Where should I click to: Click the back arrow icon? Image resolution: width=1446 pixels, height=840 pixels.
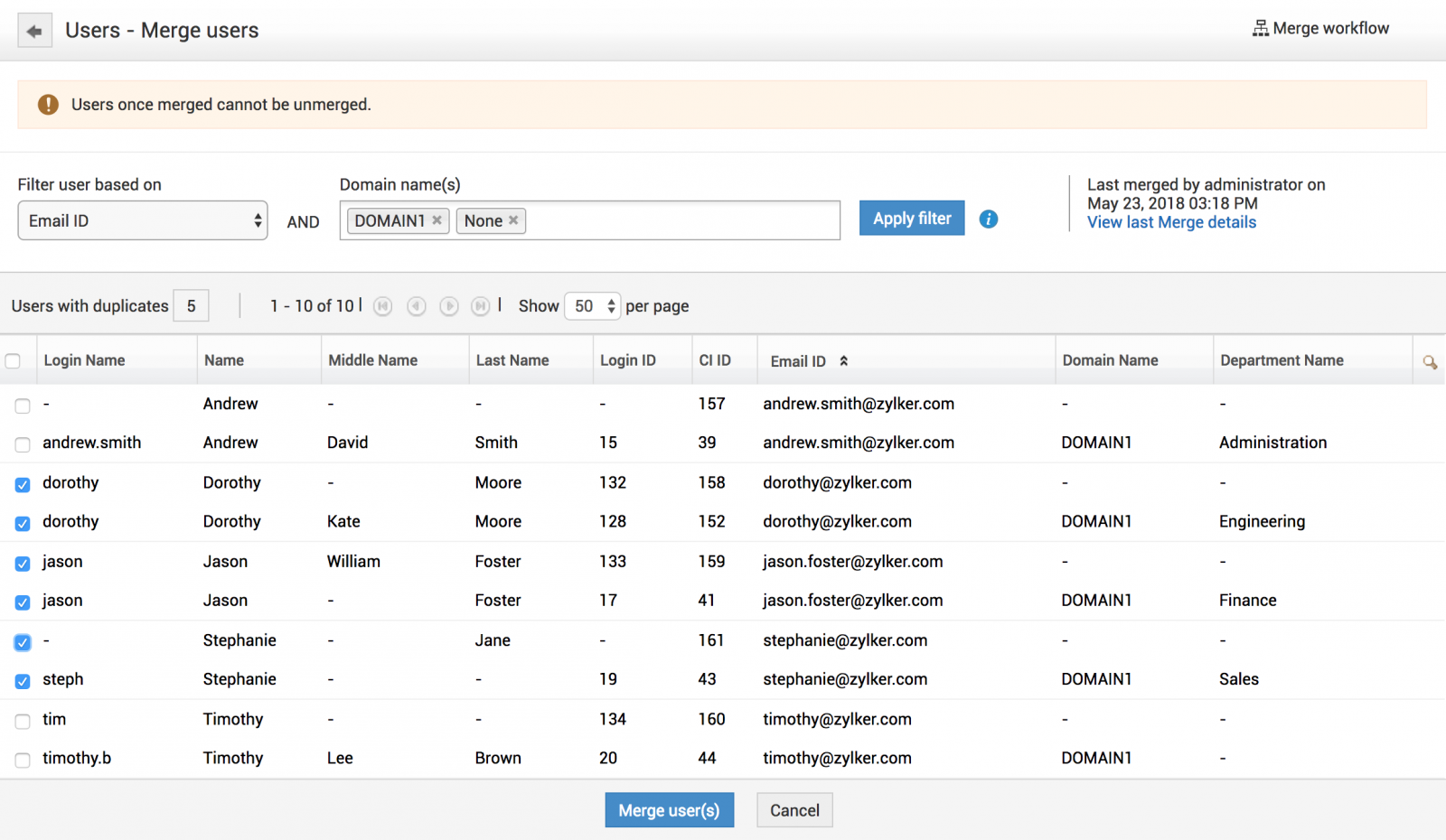click(34, 32)
